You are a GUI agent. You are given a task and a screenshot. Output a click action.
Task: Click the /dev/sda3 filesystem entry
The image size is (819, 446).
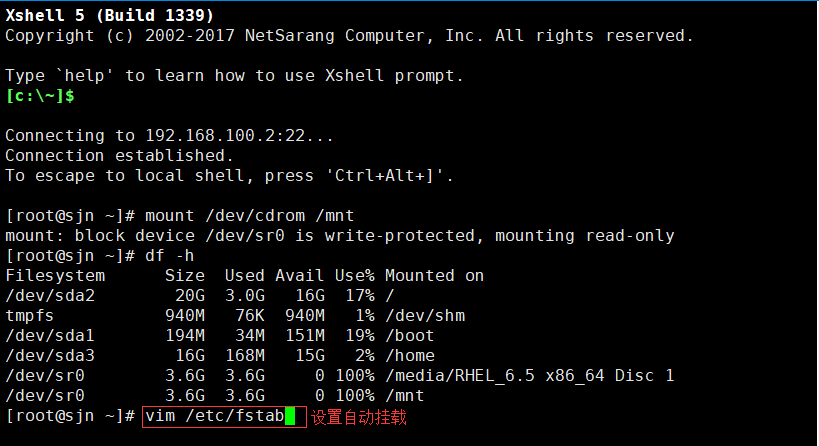[x=50, y=356]
